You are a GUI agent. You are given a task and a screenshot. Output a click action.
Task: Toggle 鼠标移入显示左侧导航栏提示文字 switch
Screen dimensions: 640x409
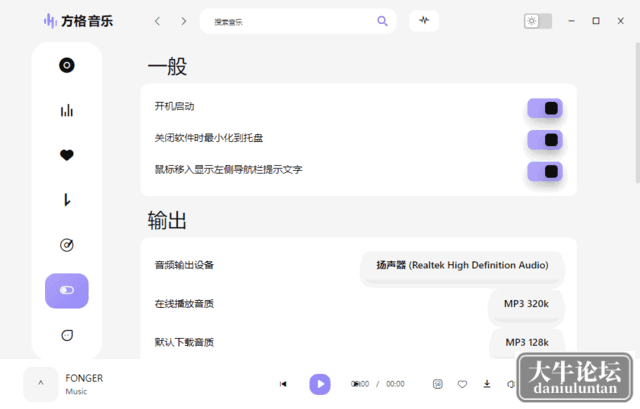click(545, 171)
